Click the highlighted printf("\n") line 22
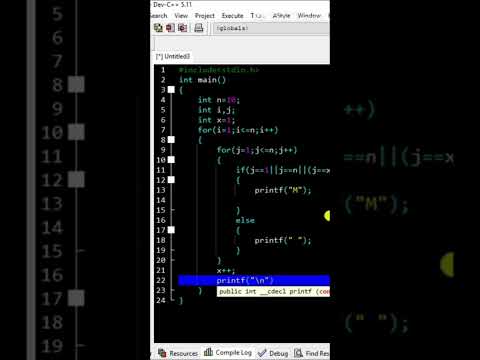Screen dimensions: 480x360 (x=254, y=280)
